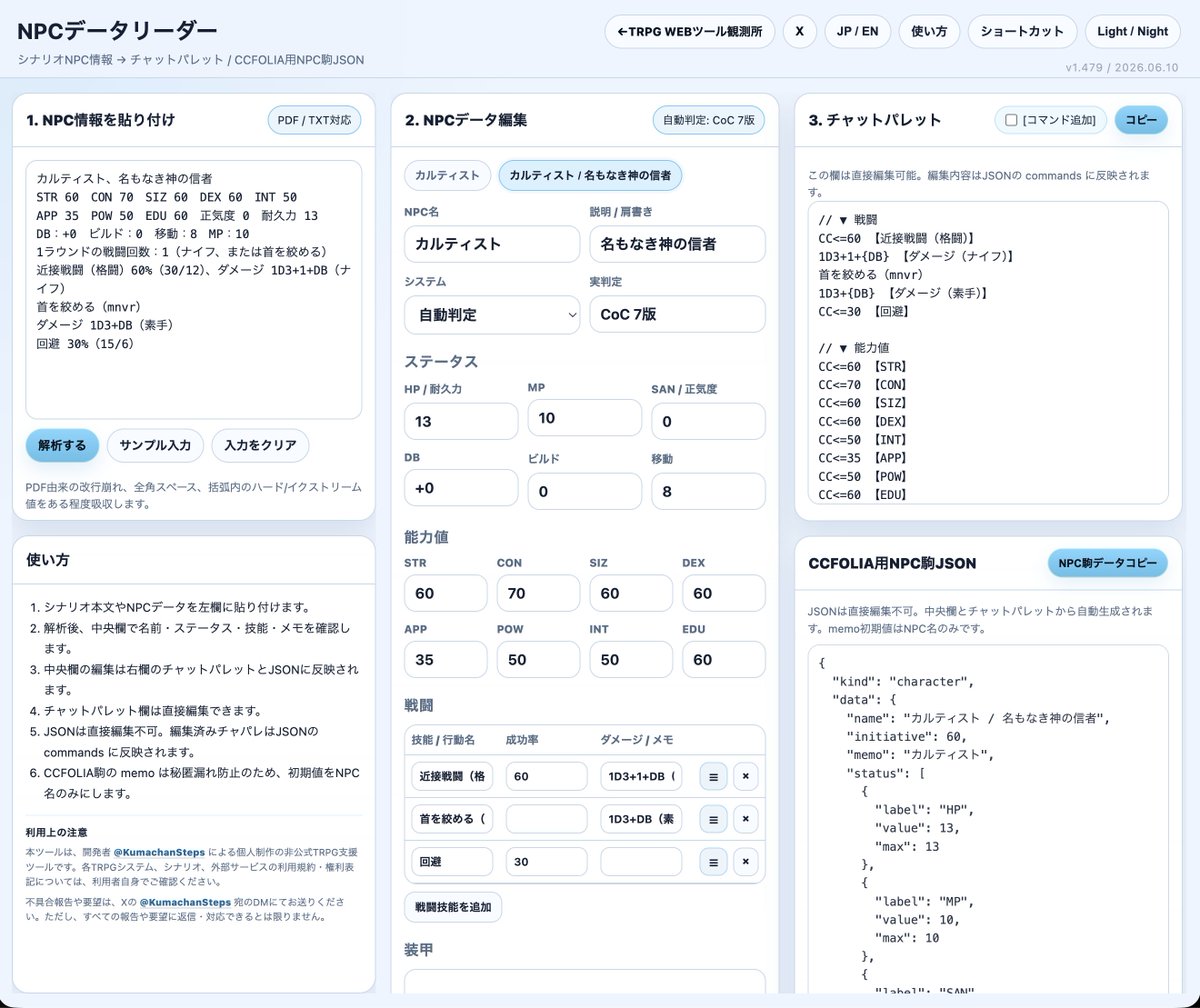
Task: Delete the 近接戦闘 combat row
Action: coord(745,776)
